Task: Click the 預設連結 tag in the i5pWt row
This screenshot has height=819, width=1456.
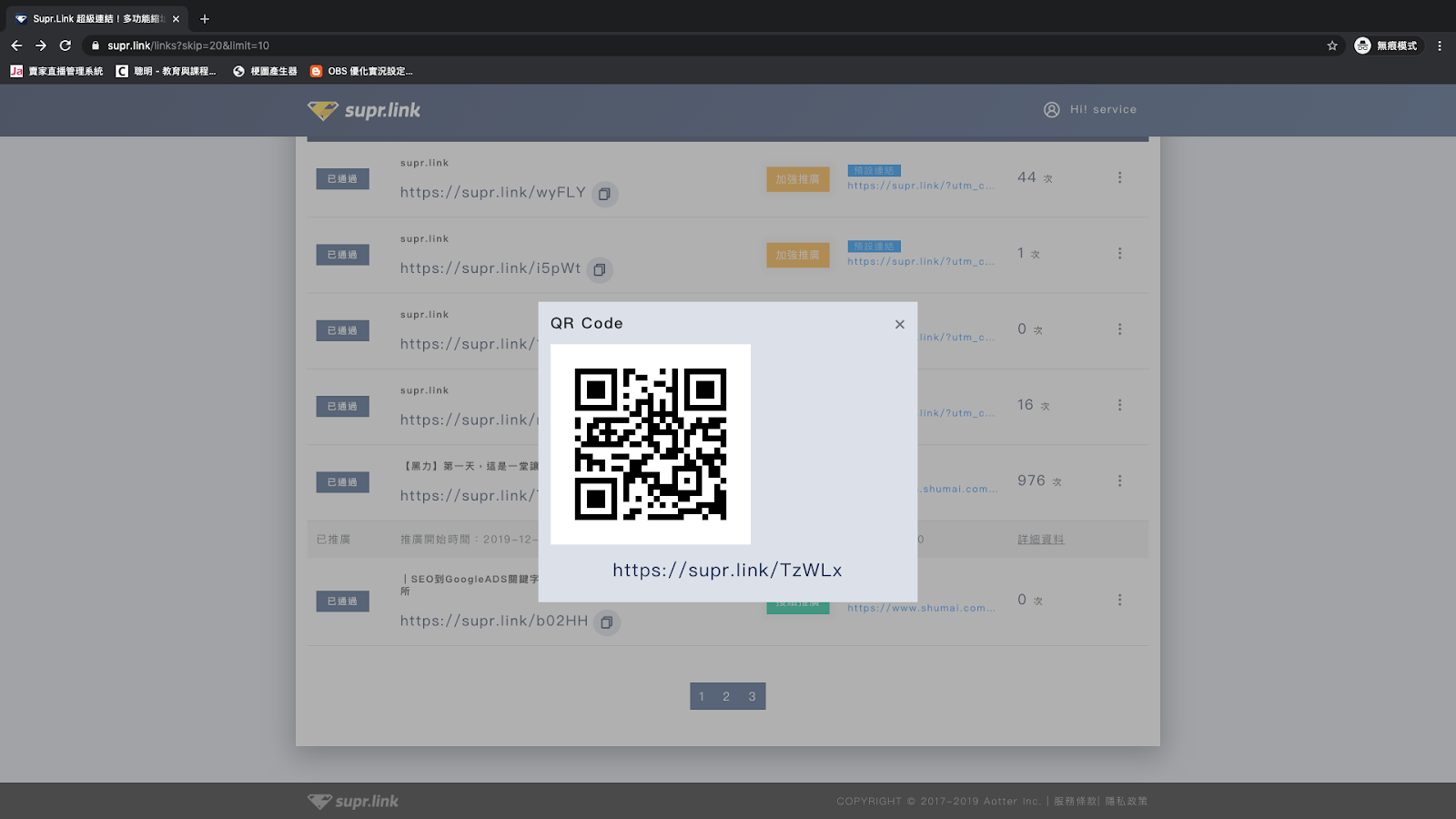Action: click(875, 246)
